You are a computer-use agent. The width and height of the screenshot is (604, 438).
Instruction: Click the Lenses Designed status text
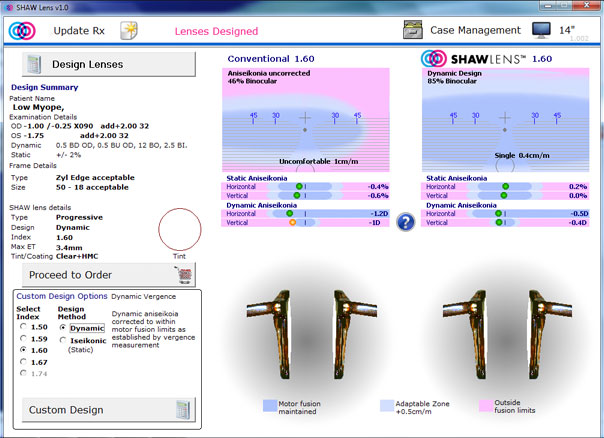point(216,31)
